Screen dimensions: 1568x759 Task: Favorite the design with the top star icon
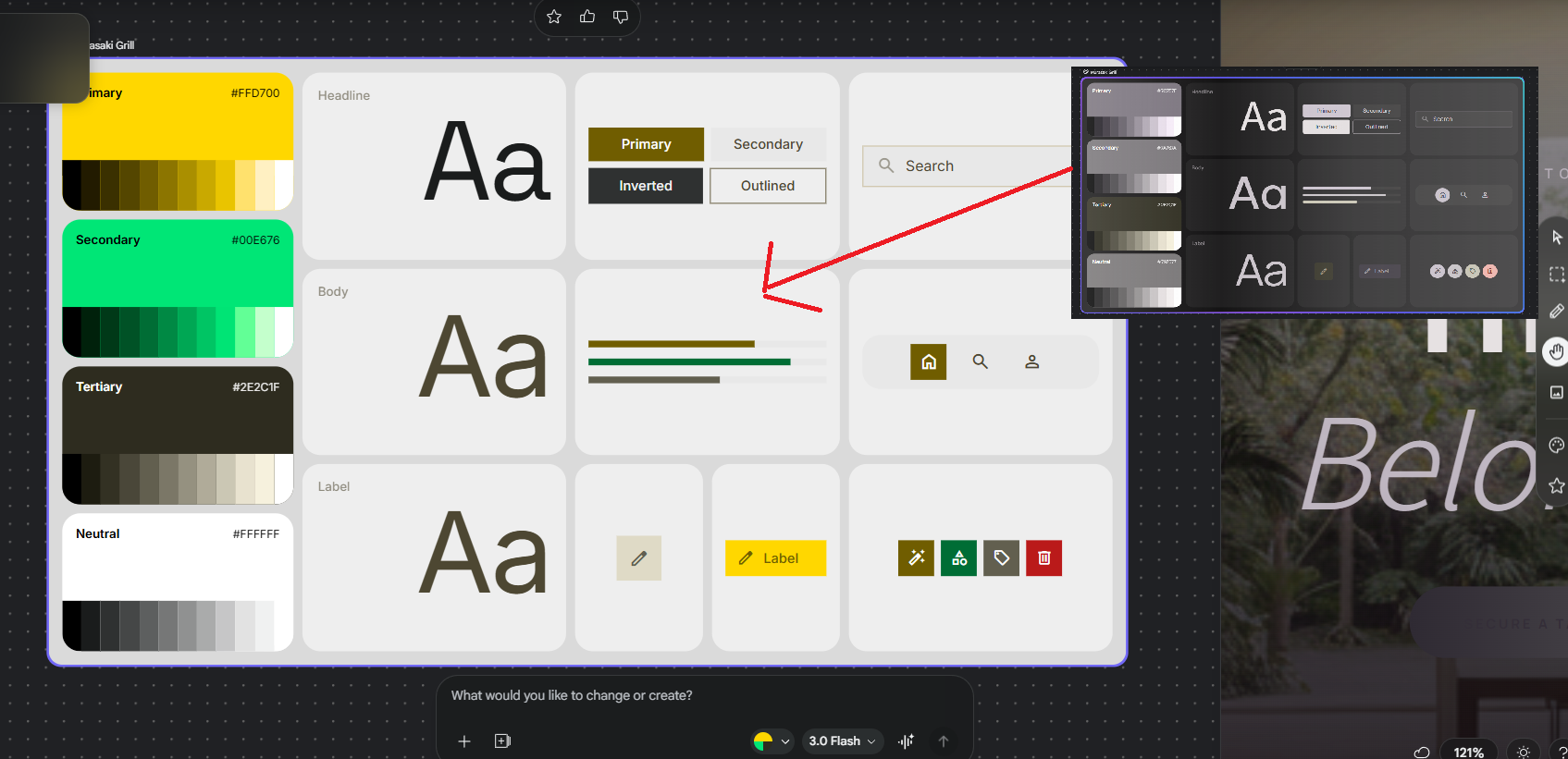554,17
